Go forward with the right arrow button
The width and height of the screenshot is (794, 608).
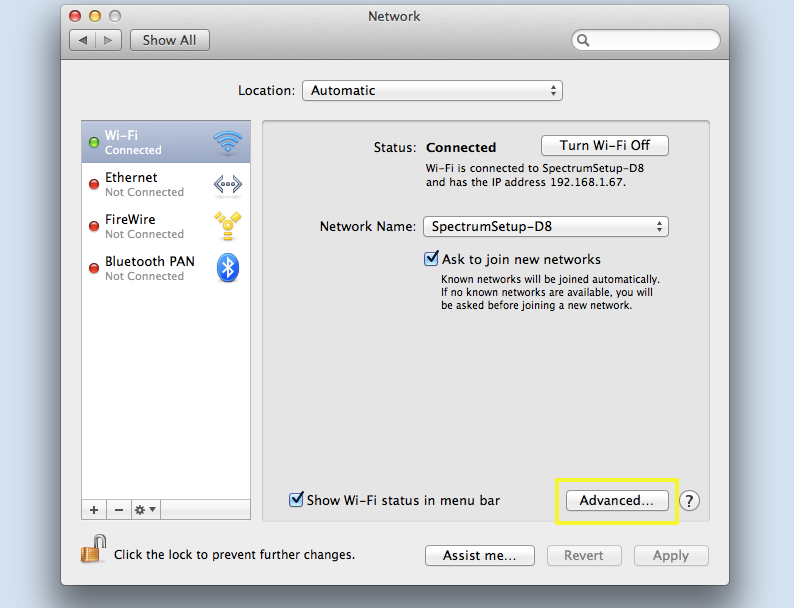point(108,40)
